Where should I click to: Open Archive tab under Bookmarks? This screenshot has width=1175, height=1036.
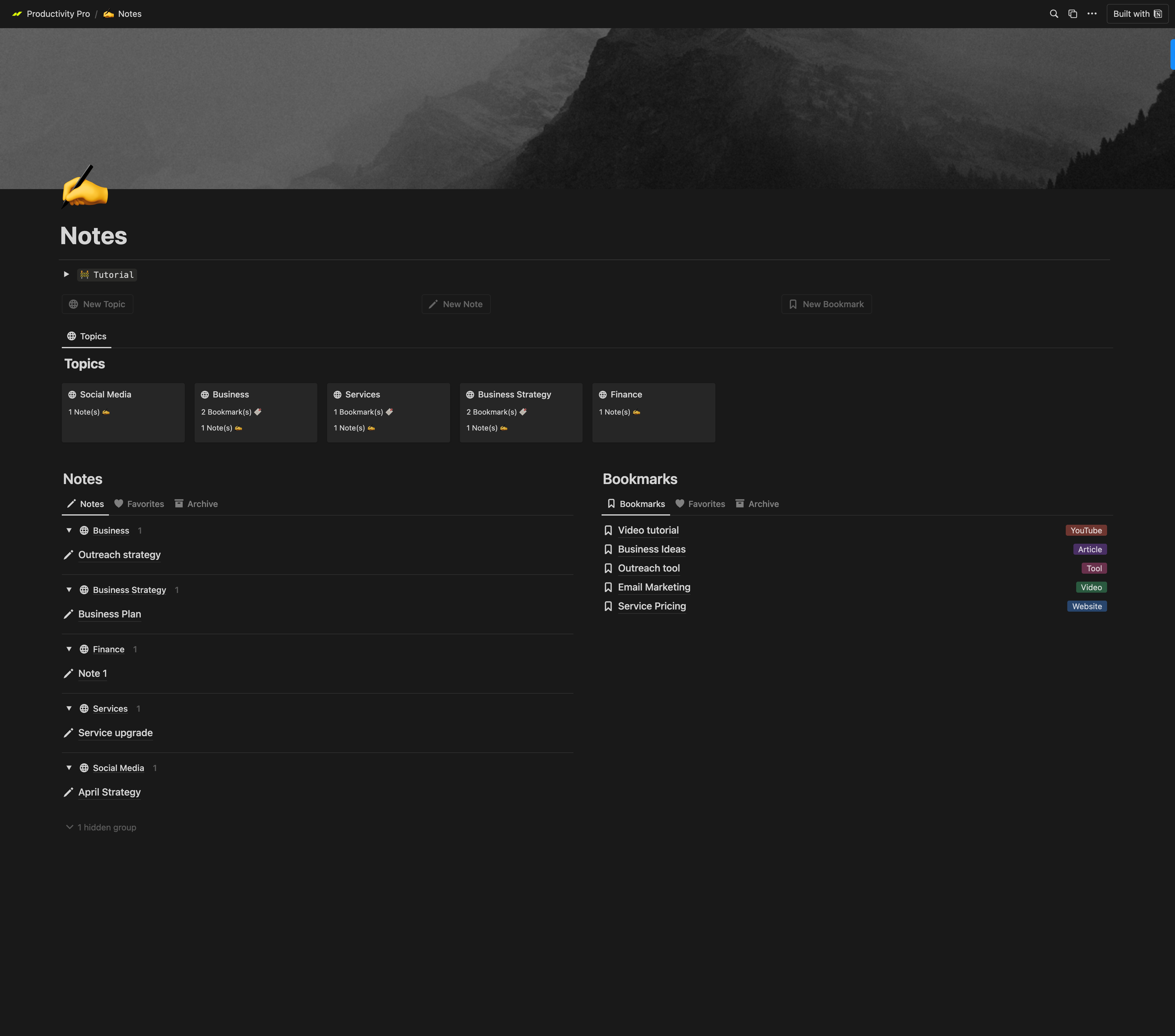(x=757, y=504)
